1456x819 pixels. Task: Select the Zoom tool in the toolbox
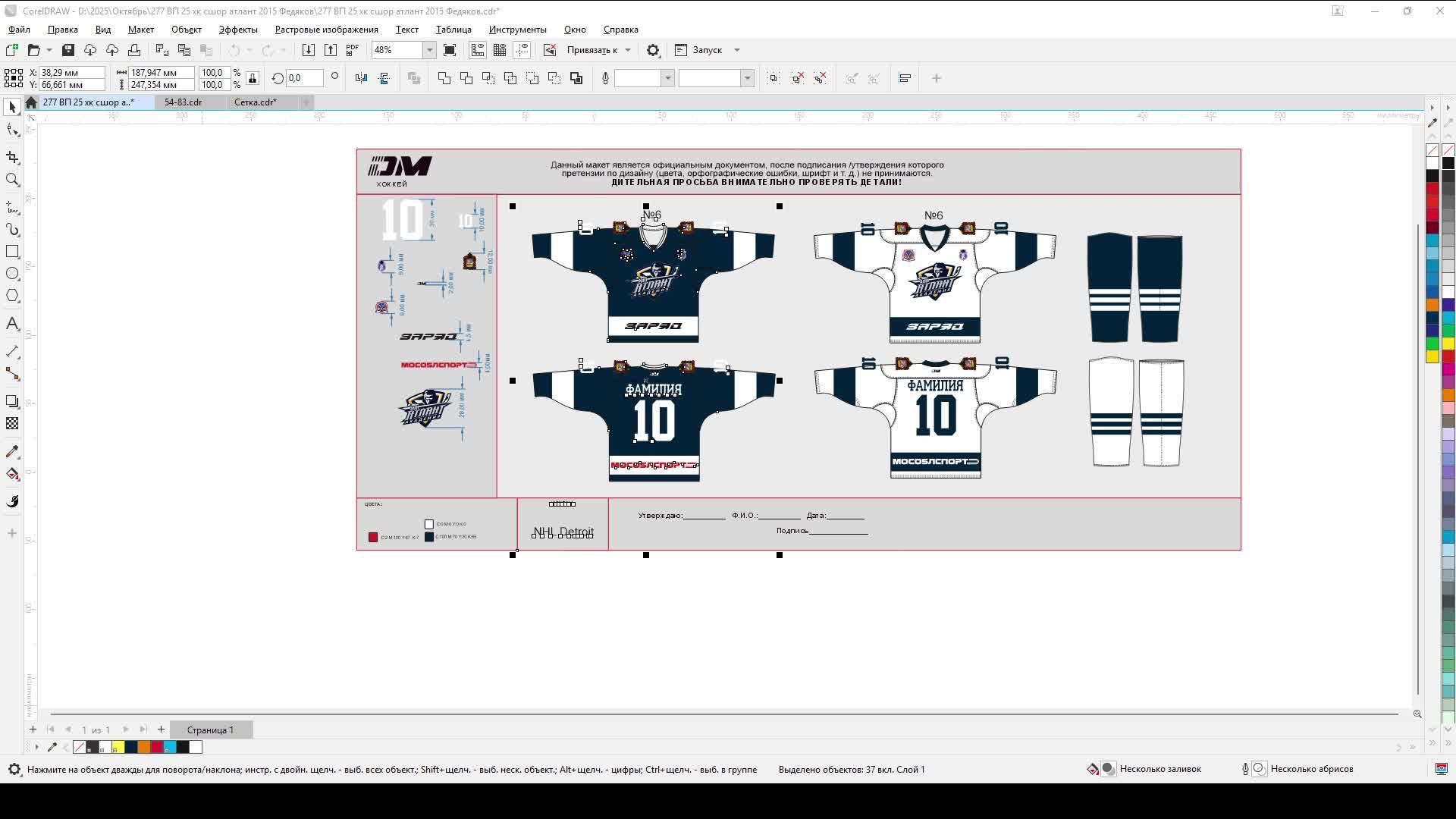point(12,180)
